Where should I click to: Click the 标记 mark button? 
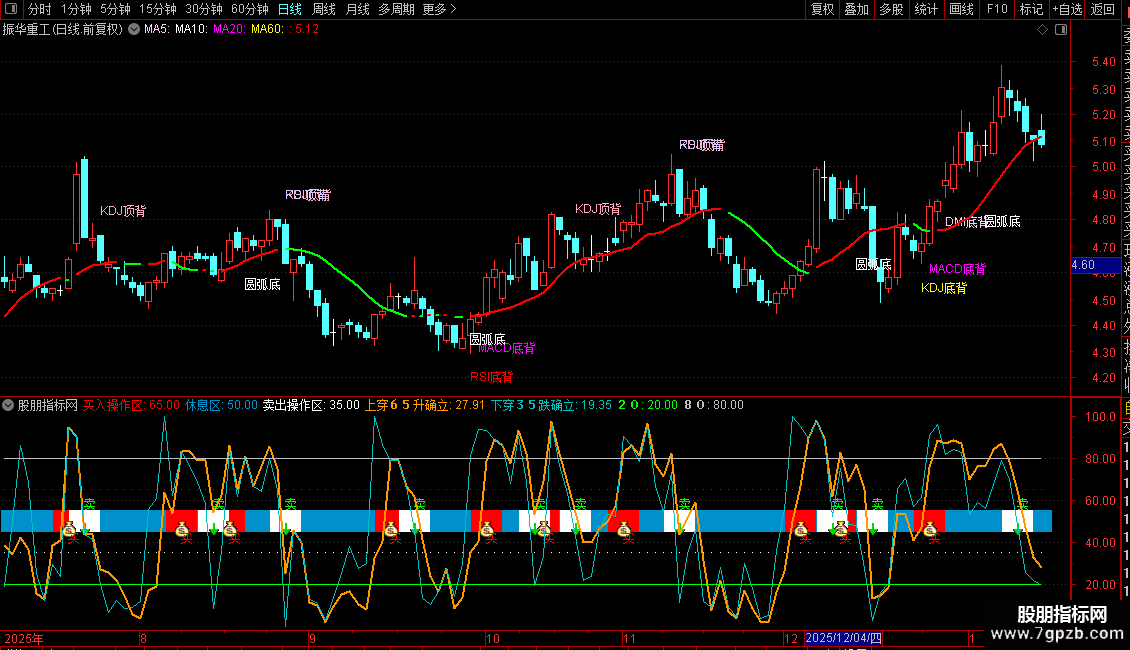1031,9
